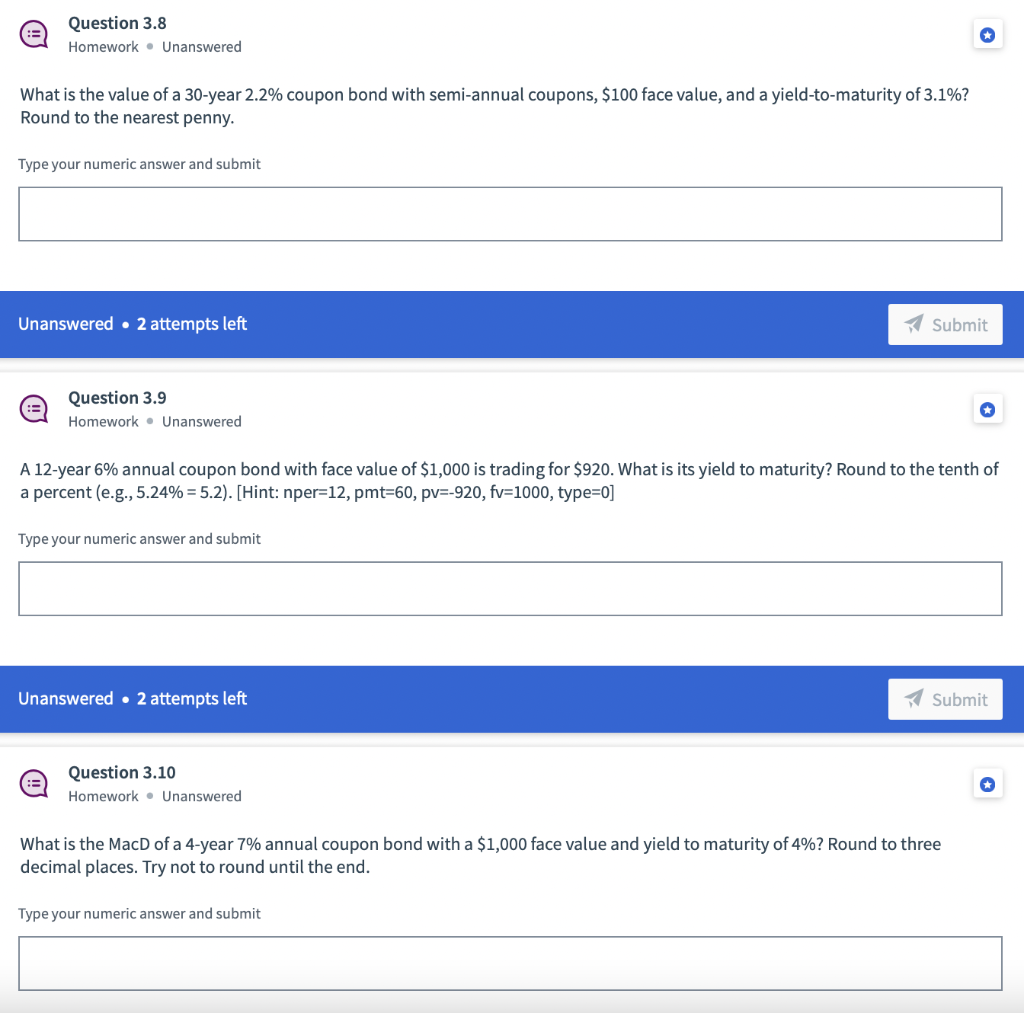Click Unanswered status in the second blue bar
The width and height of the screenshot is (1024, 1013).
(x=66, y=699)
